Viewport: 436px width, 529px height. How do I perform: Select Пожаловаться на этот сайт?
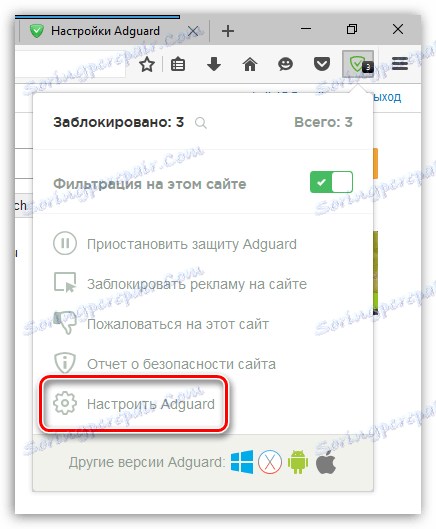[x=161, y=324]
